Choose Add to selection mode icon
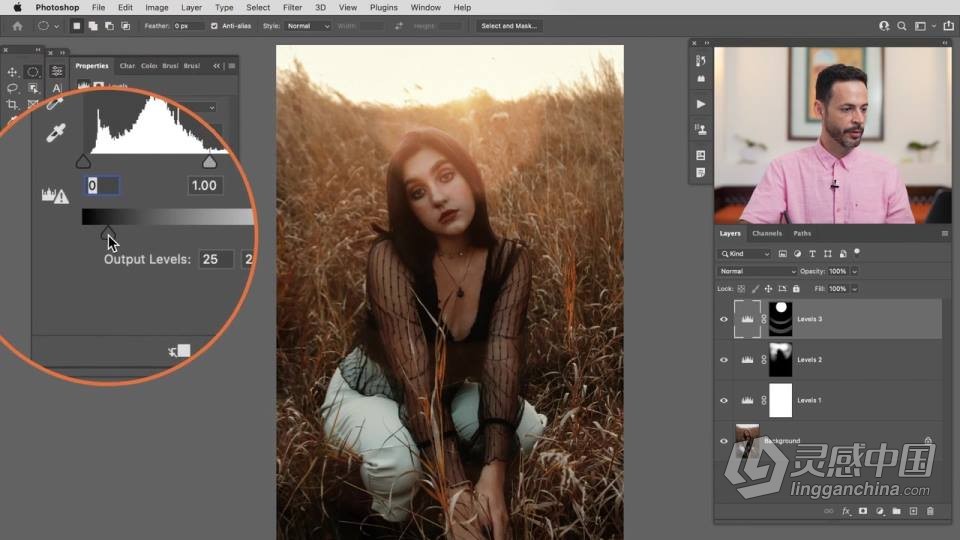 93,26
